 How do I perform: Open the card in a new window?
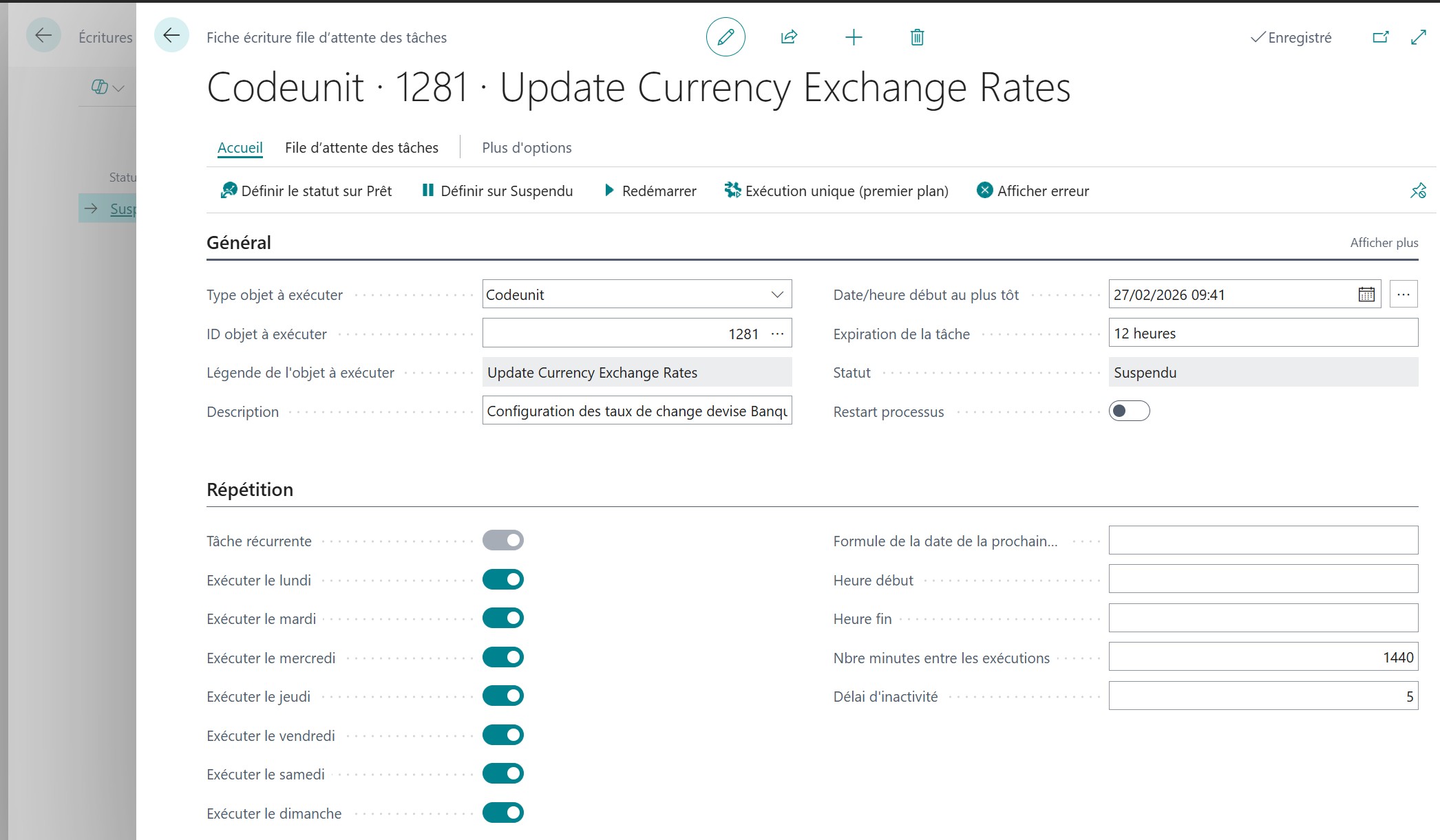click(1380, 37)
